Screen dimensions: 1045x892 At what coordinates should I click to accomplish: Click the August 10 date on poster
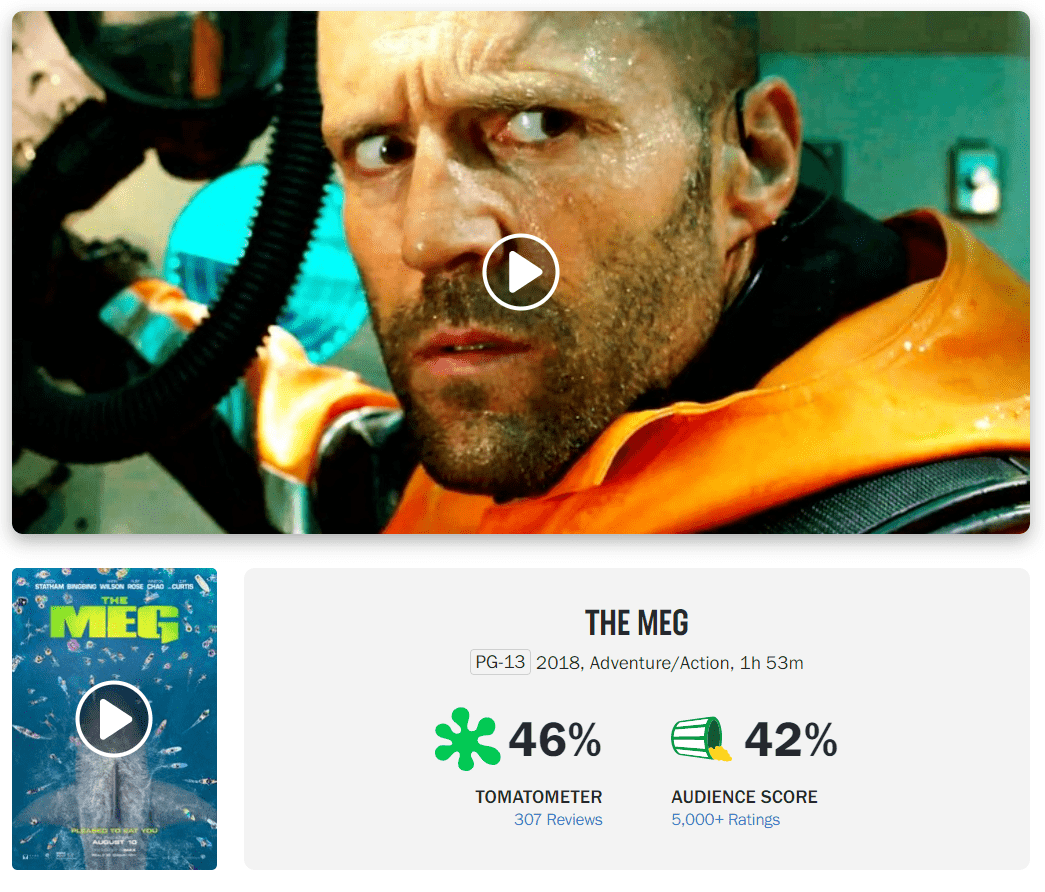pyautogui.click(x=115, y=842)
